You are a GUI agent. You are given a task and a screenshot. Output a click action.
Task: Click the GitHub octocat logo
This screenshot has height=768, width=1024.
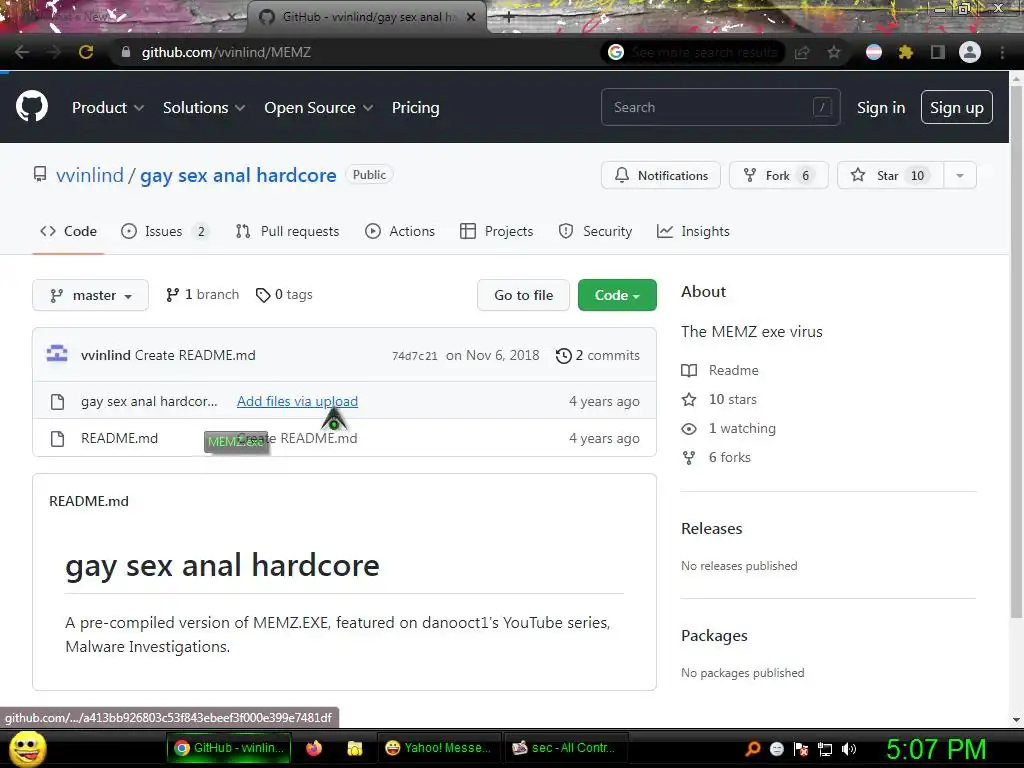31,106
